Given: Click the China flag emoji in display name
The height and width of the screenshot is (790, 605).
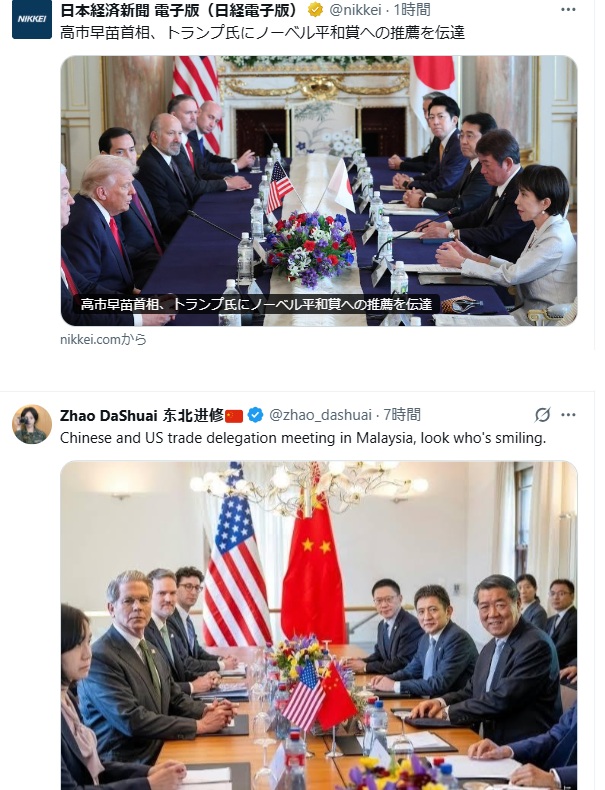Looking at the screenshot, I should [x=234, y=416].
